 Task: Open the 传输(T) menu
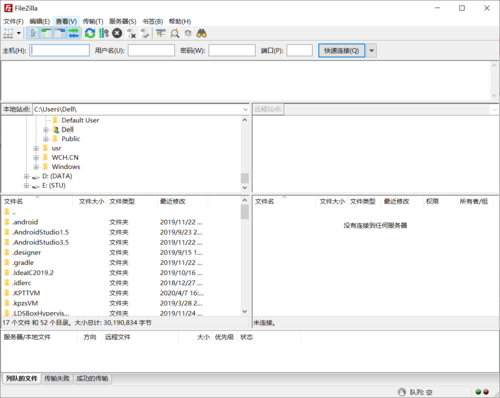pyautogui.click(x=93, y=21)
